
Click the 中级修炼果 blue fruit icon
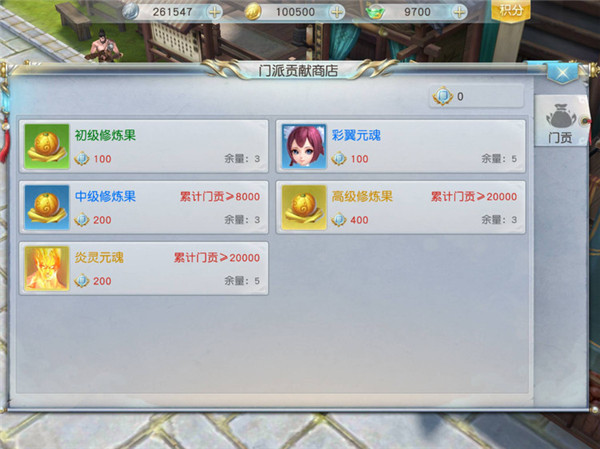47,207
